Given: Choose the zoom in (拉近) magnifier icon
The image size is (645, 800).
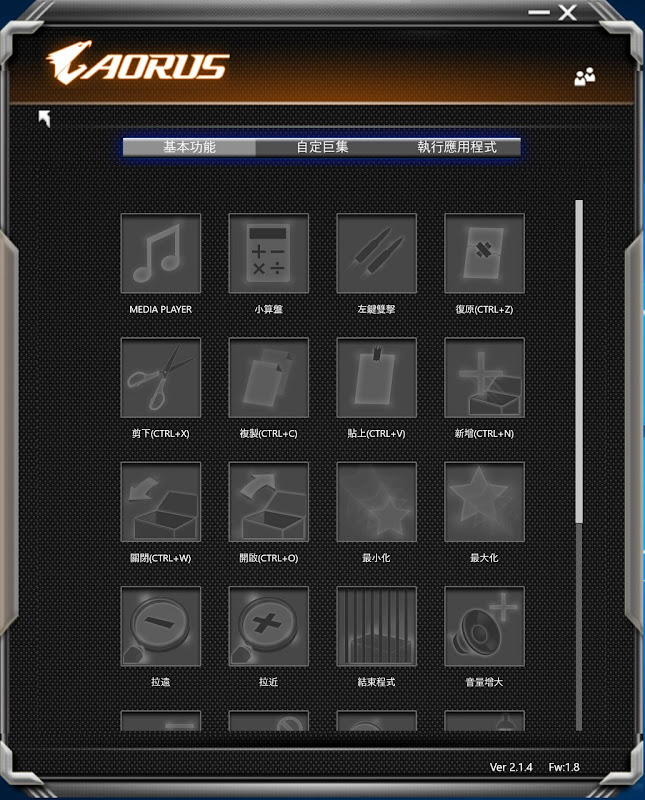Looking at the screenshot, I should [x=268, y=626].
